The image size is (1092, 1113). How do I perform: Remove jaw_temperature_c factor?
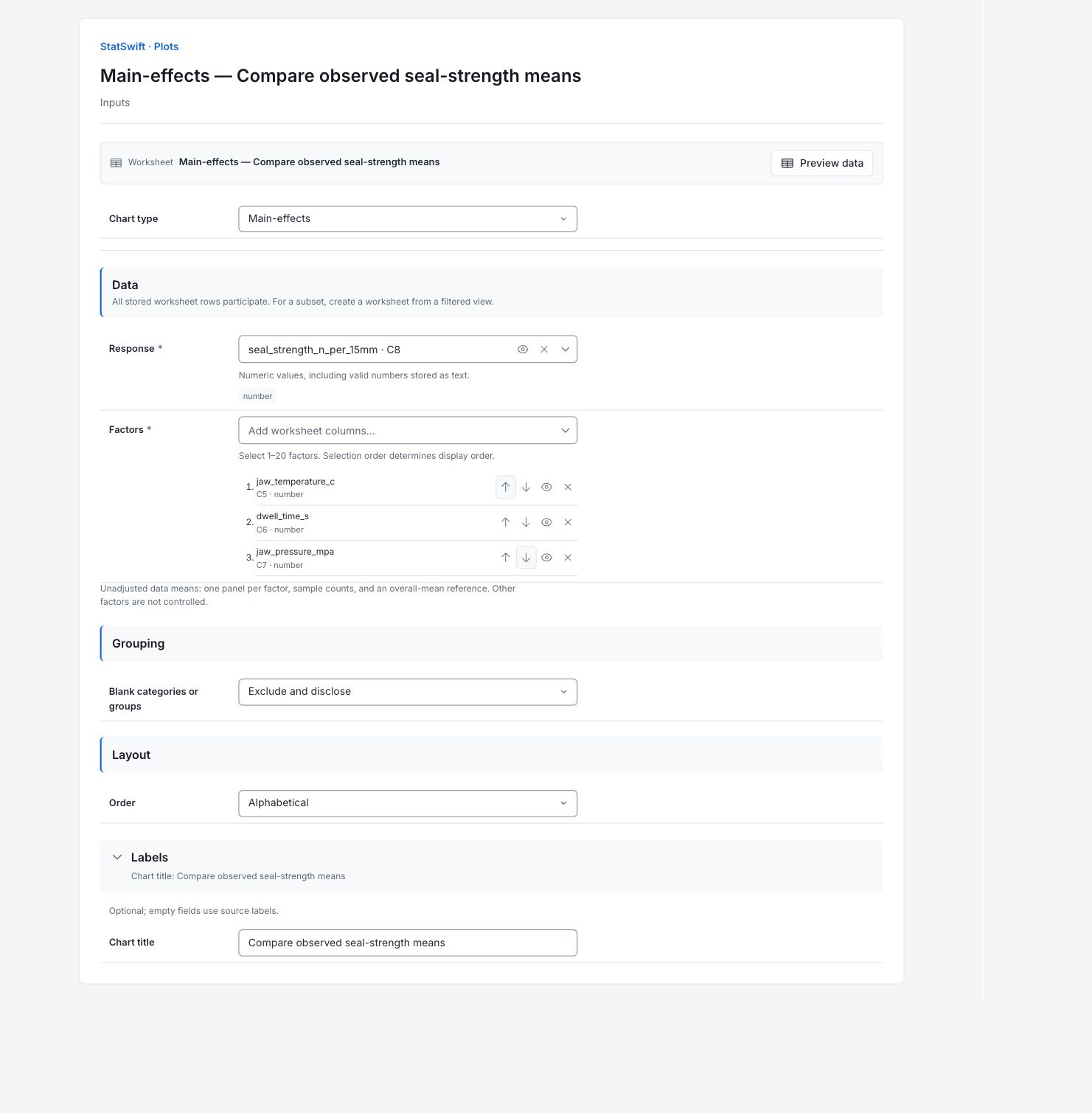point(568,487)
